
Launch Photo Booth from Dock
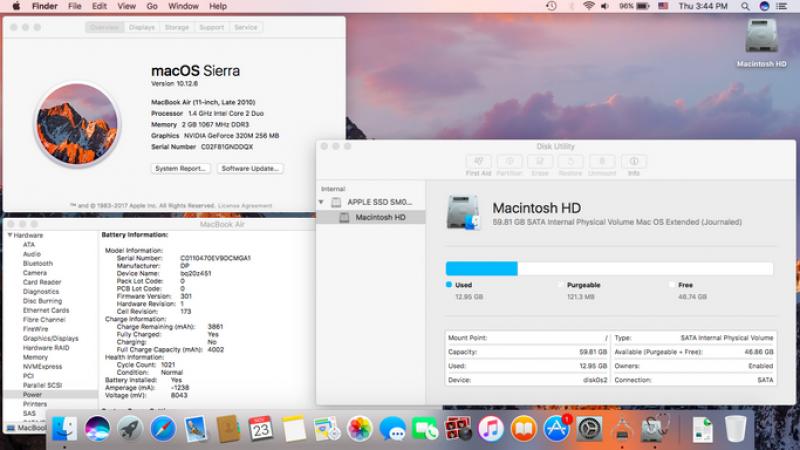point(458,429)
